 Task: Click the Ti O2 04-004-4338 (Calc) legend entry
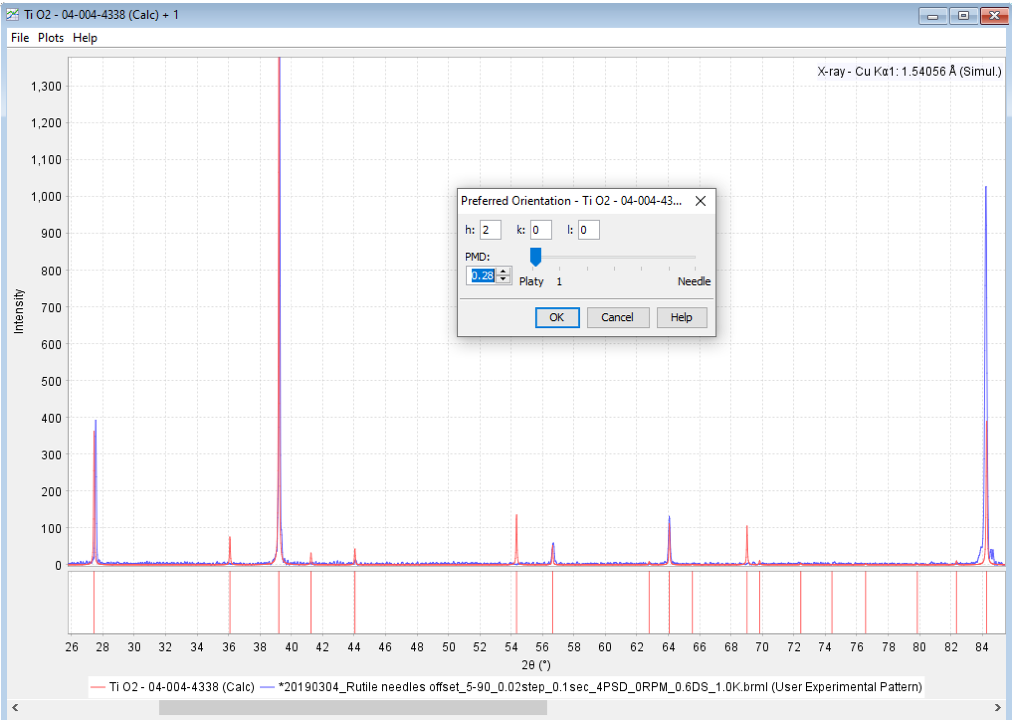[x=173, y=686]
